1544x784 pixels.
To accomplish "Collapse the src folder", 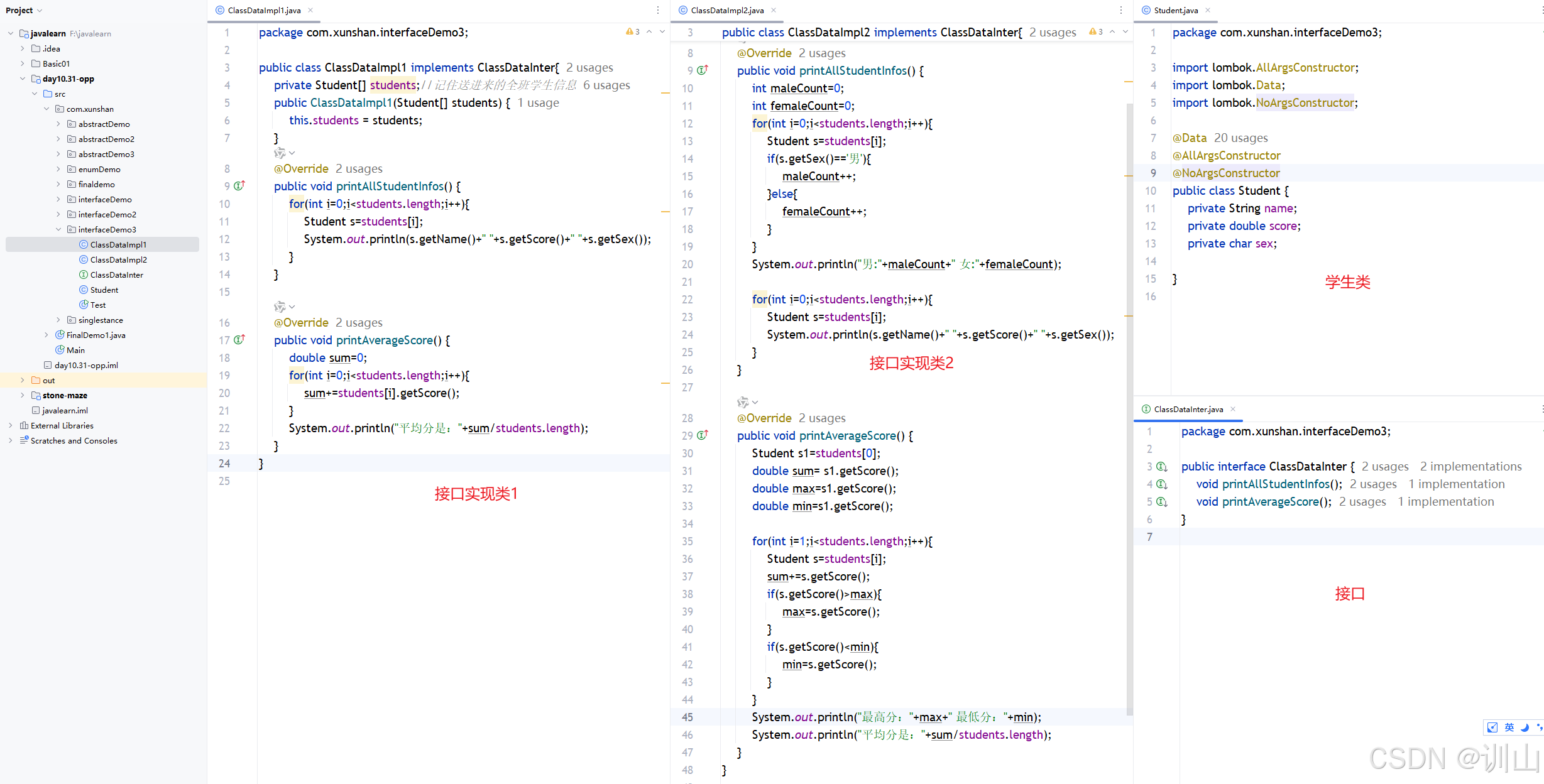I will pos(35,94).
